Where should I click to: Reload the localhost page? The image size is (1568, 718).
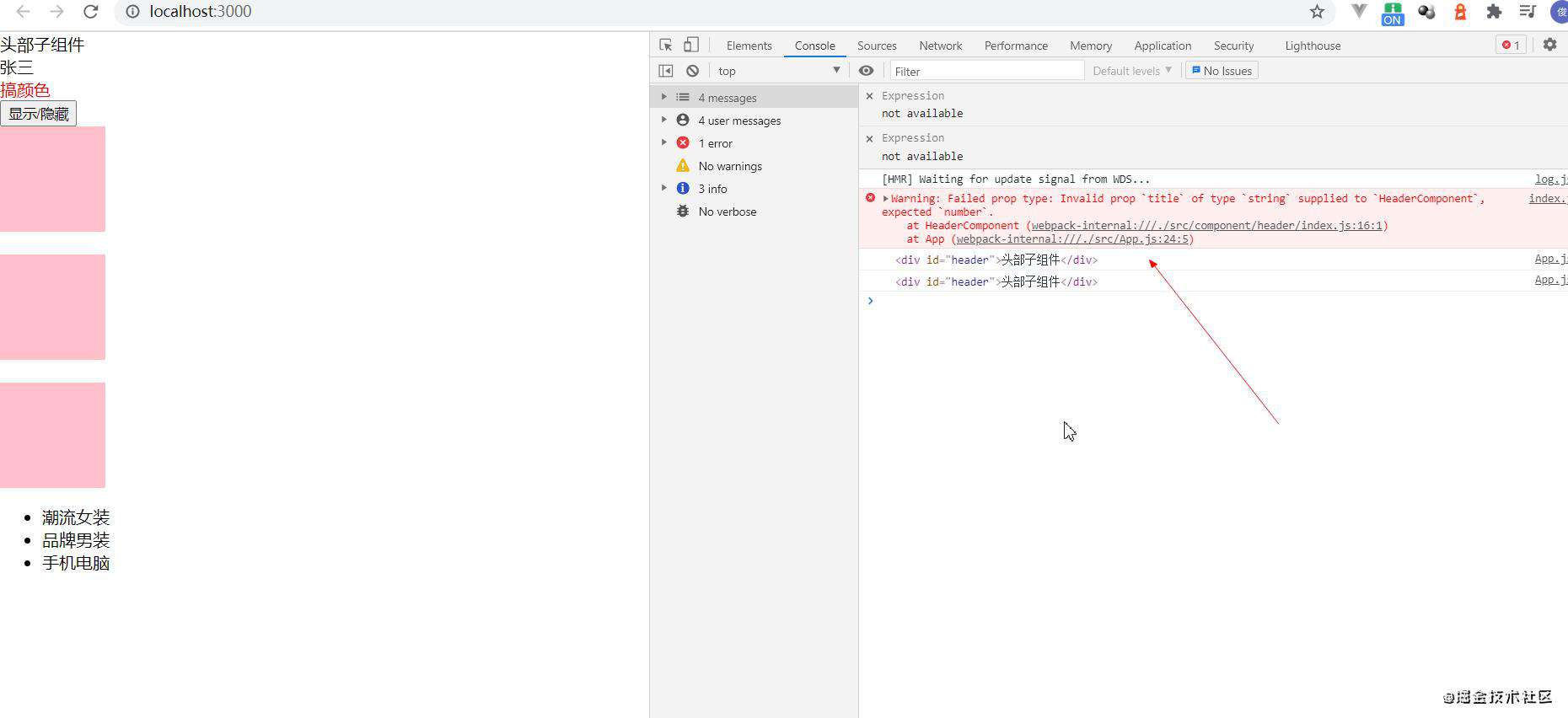(90, 12)
